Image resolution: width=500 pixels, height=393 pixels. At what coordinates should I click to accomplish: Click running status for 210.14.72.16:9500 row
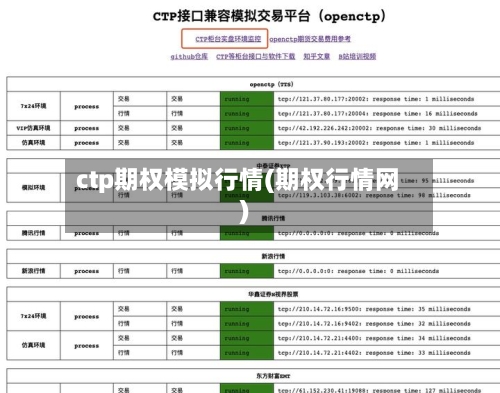[x=247, y=309]
